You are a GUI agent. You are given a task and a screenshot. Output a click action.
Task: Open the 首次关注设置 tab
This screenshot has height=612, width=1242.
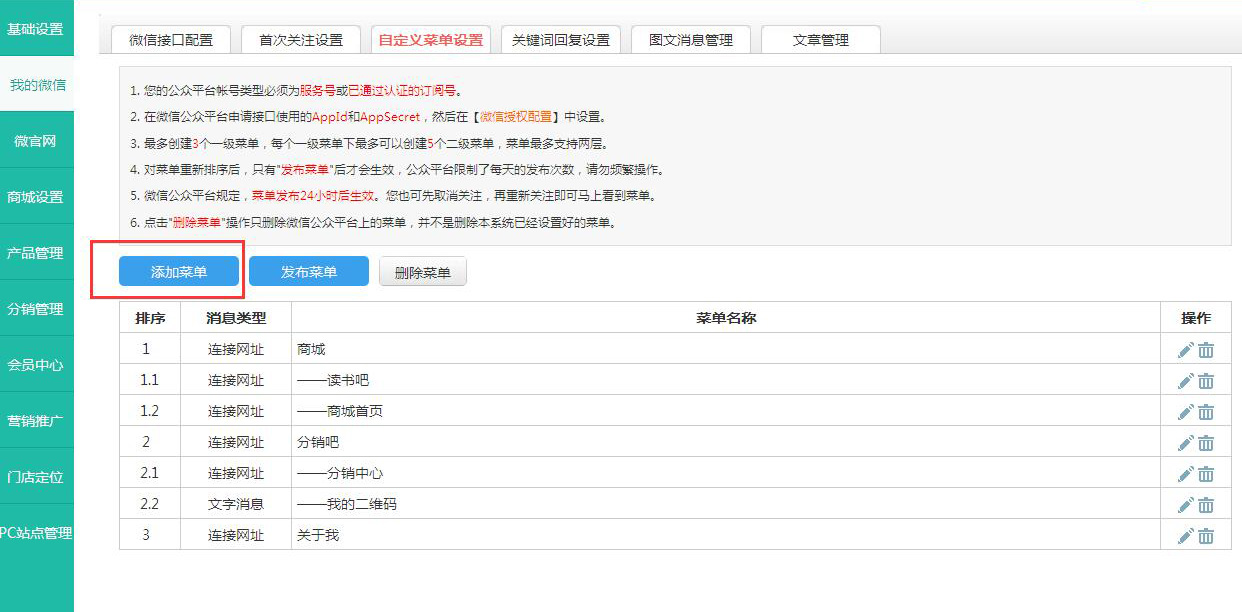click(x=301, y=40)
